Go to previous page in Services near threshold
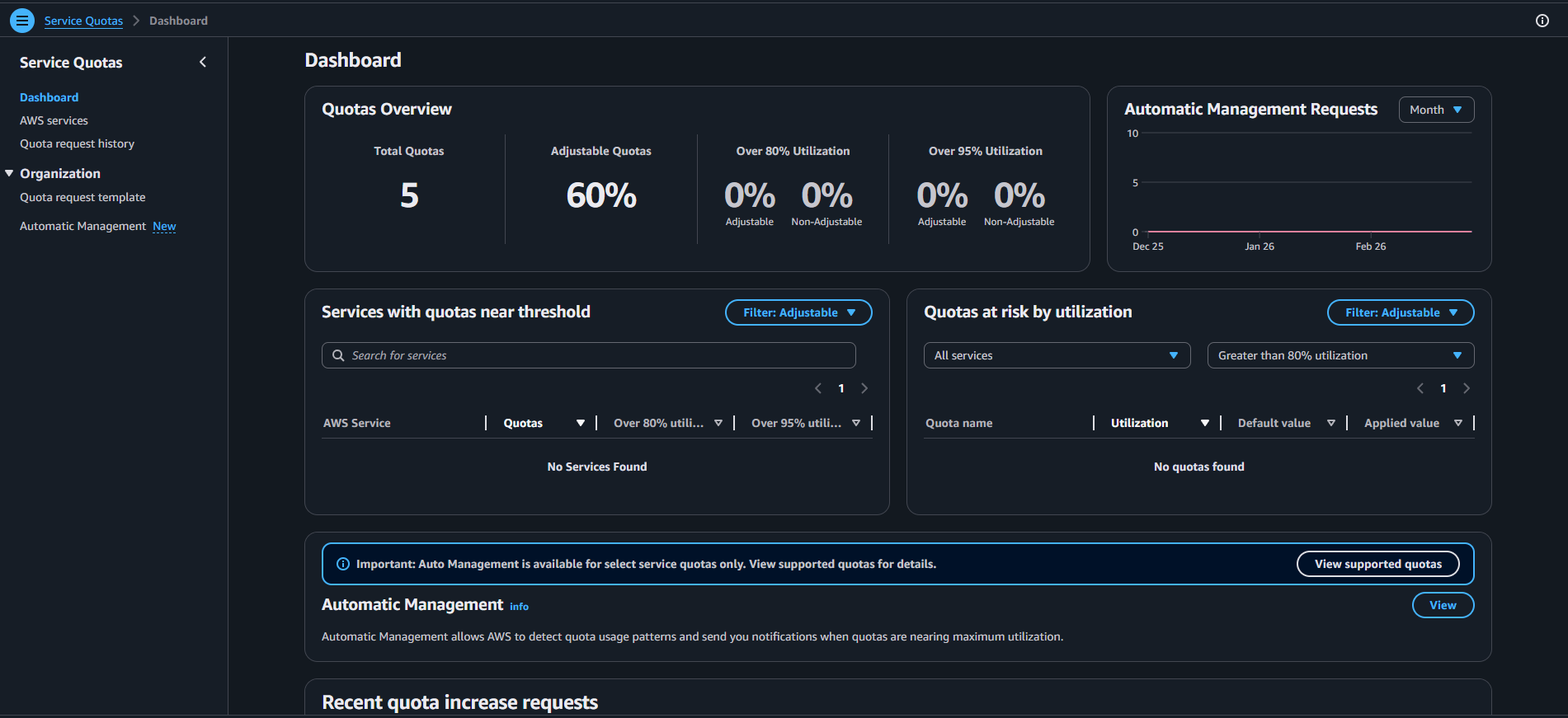This screenshot has width=1568, height=718. [x=818, y=388]
